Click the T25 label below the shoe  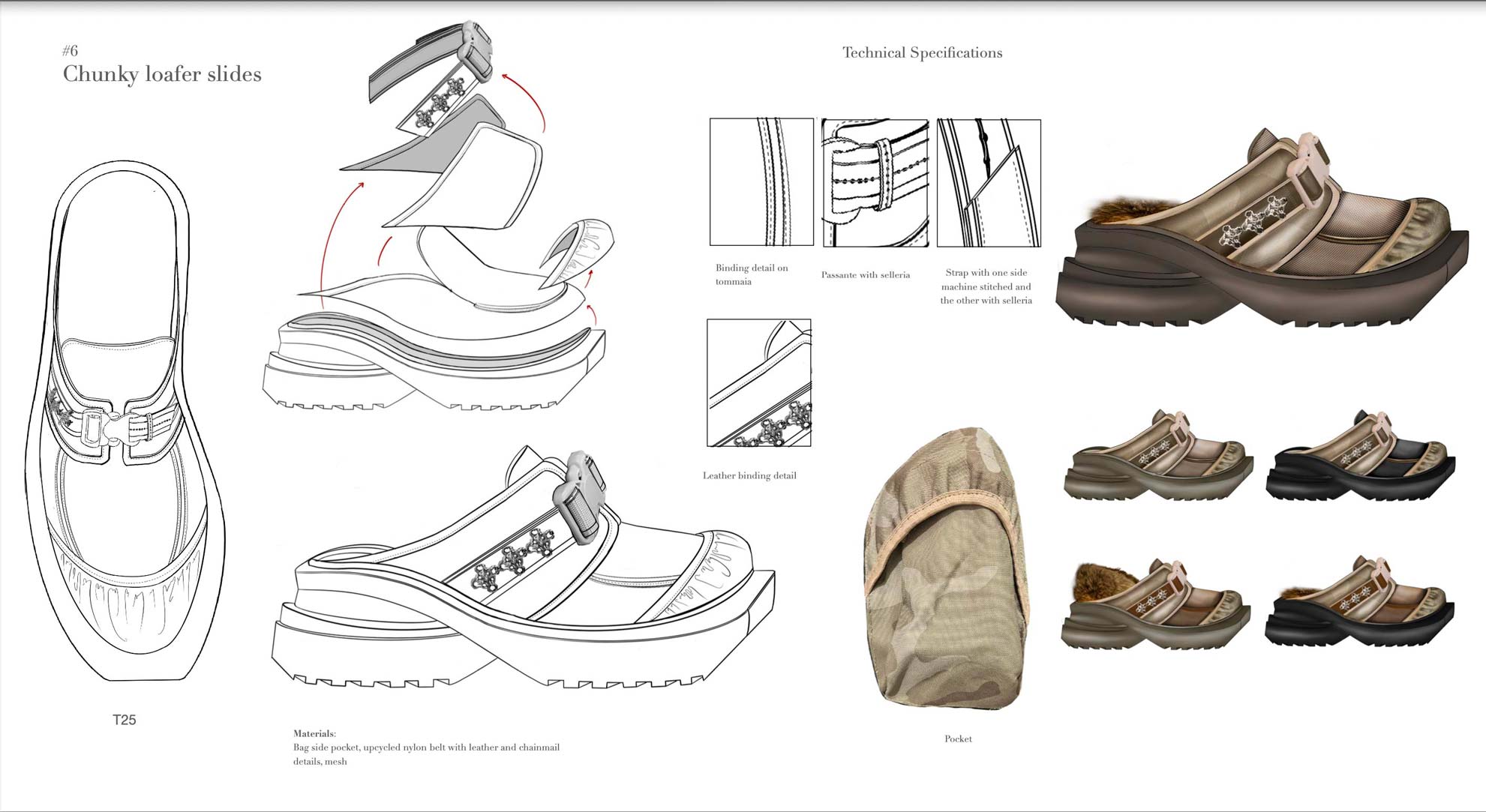tap(125, 720)
